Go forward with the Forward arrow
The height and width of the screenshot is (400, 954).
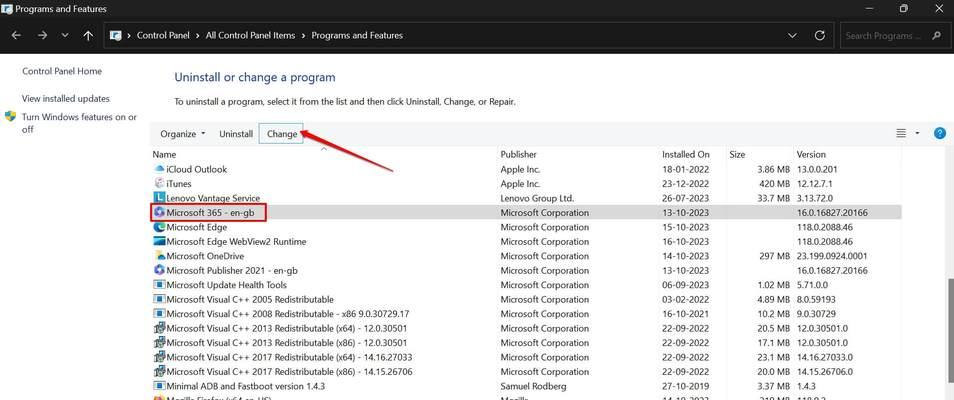coord(42,36)
